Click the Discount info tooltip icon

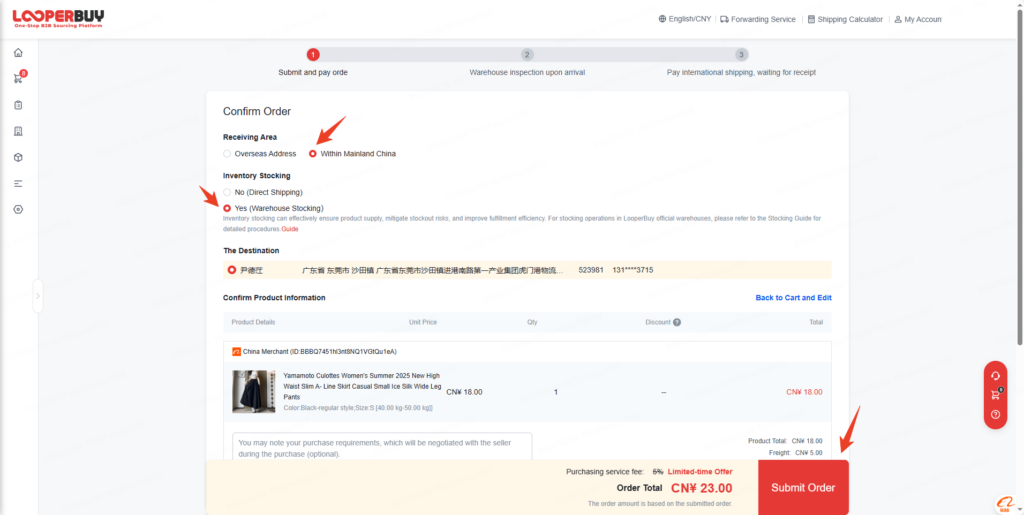coord(677,322)
